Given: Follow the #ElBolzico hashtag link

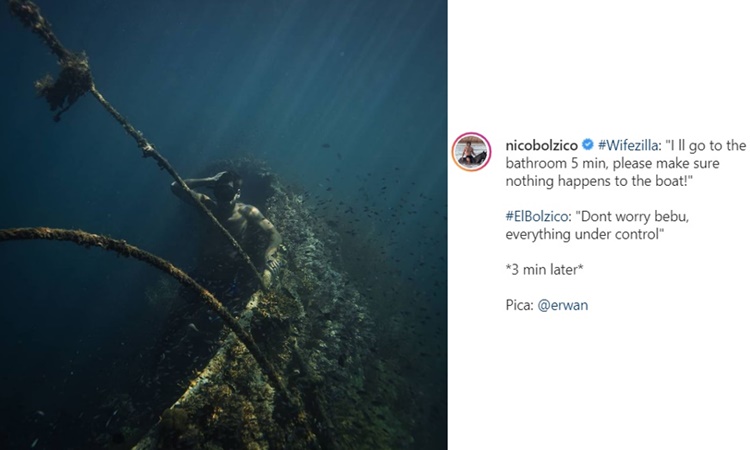Looking at the screenshot, I should [537, 216].
